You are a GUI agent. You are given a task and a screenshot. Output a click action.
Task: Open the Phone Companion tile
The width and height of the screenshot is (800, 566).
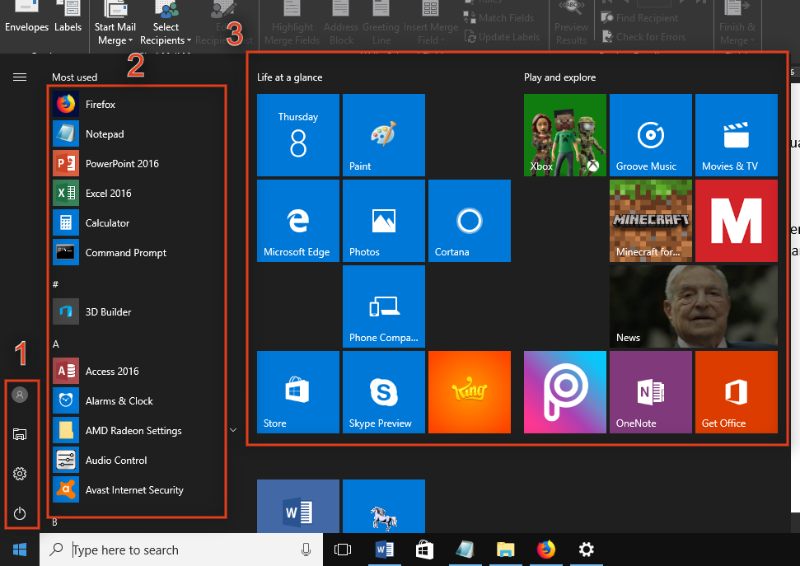point(384,307)
